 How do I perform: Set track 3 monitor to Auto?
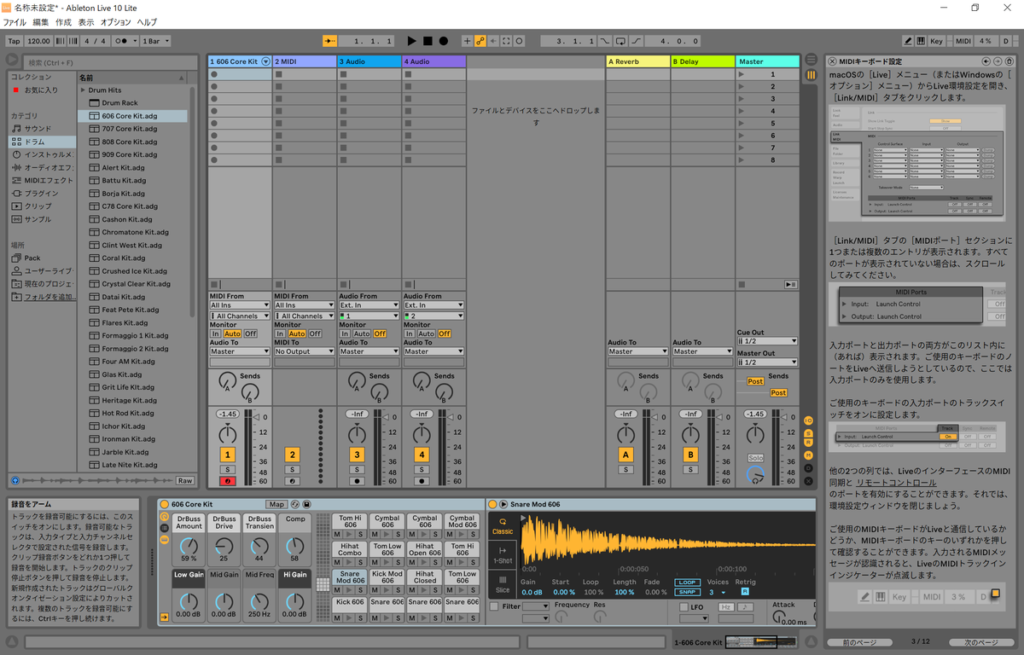[x=361, y=334]
